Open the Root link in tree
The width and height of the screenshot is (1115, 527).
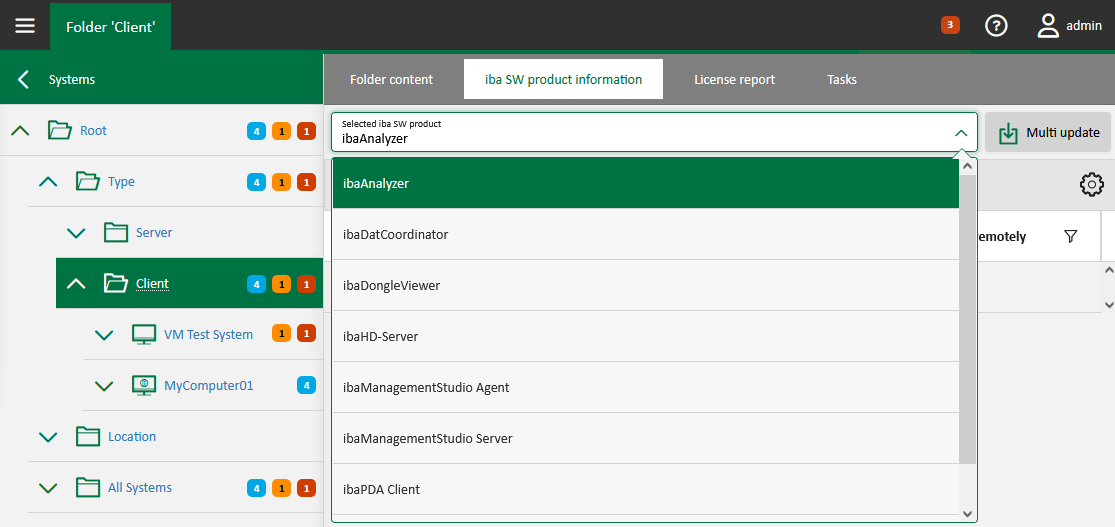pos(93,131)
